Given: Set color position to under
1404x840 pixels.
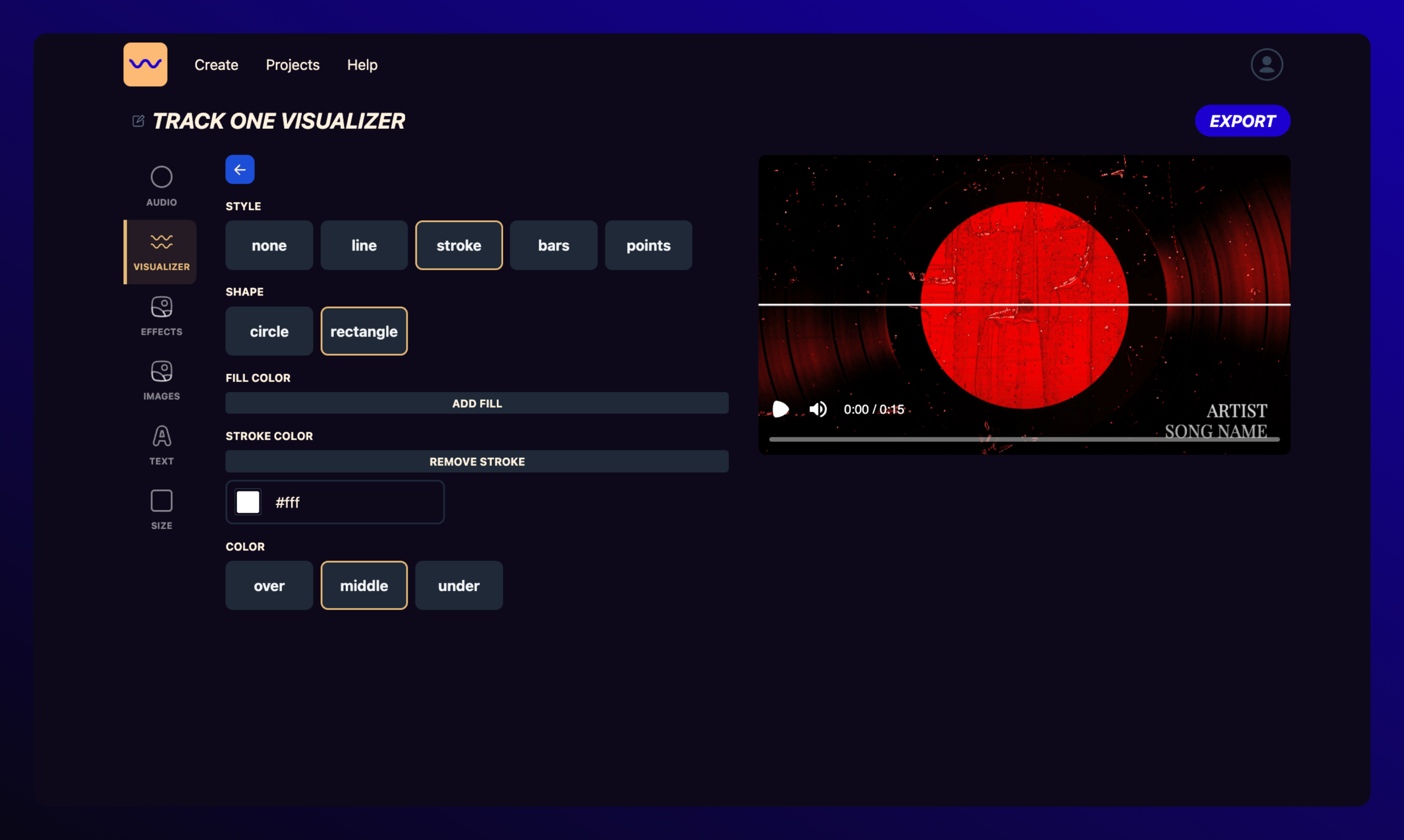Looking at the screenshot, I should click(459, 586).
